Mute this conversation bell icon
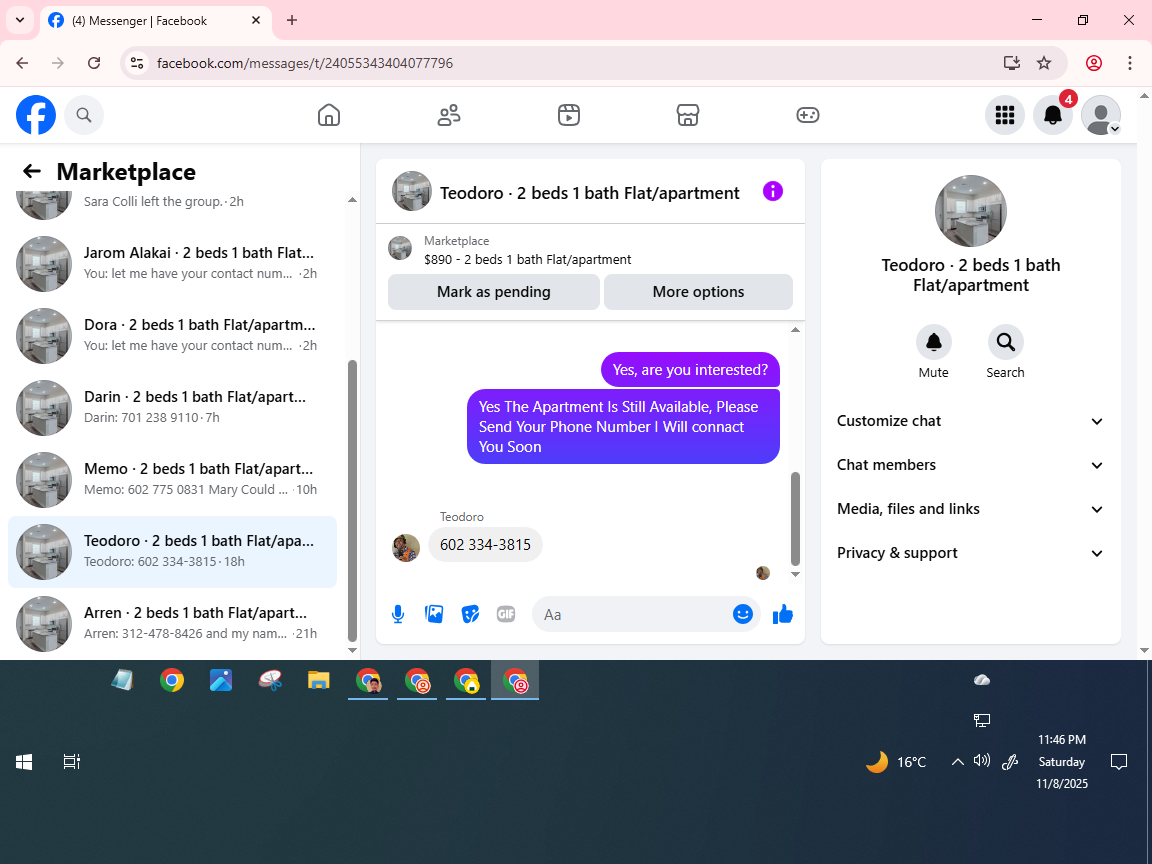Image resolution: width=1152 pixels, height=864 pixels. tap(934, 342)
